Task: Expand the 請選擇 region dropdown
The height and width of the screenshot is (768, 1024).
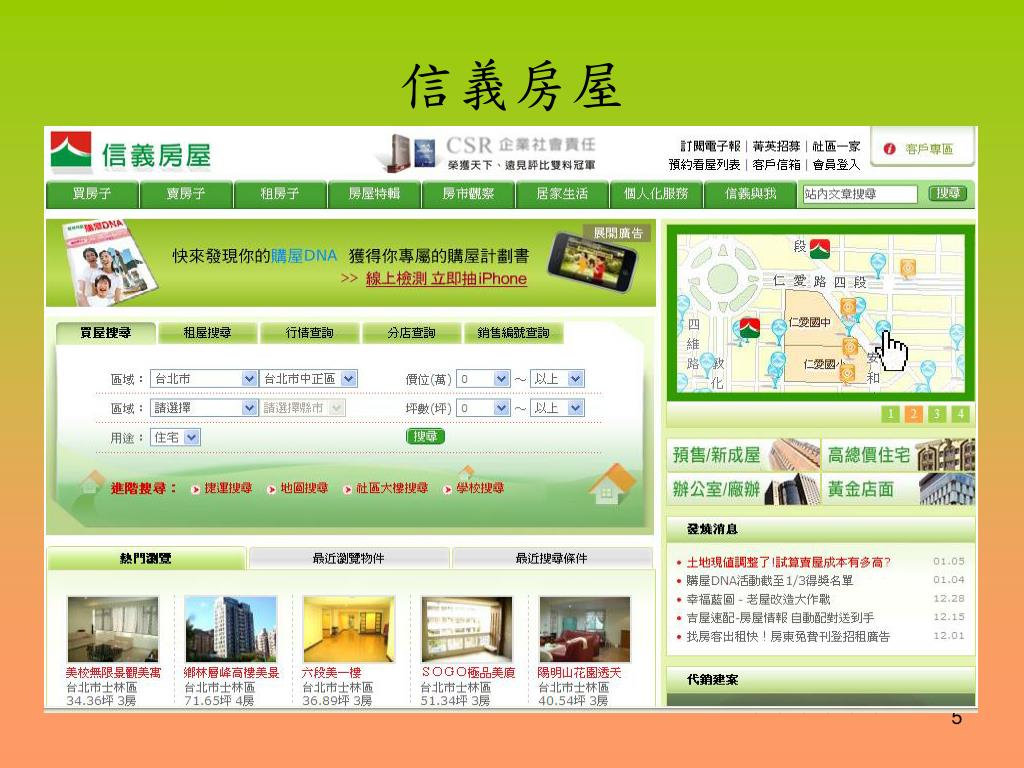Action: pos(204,408)
